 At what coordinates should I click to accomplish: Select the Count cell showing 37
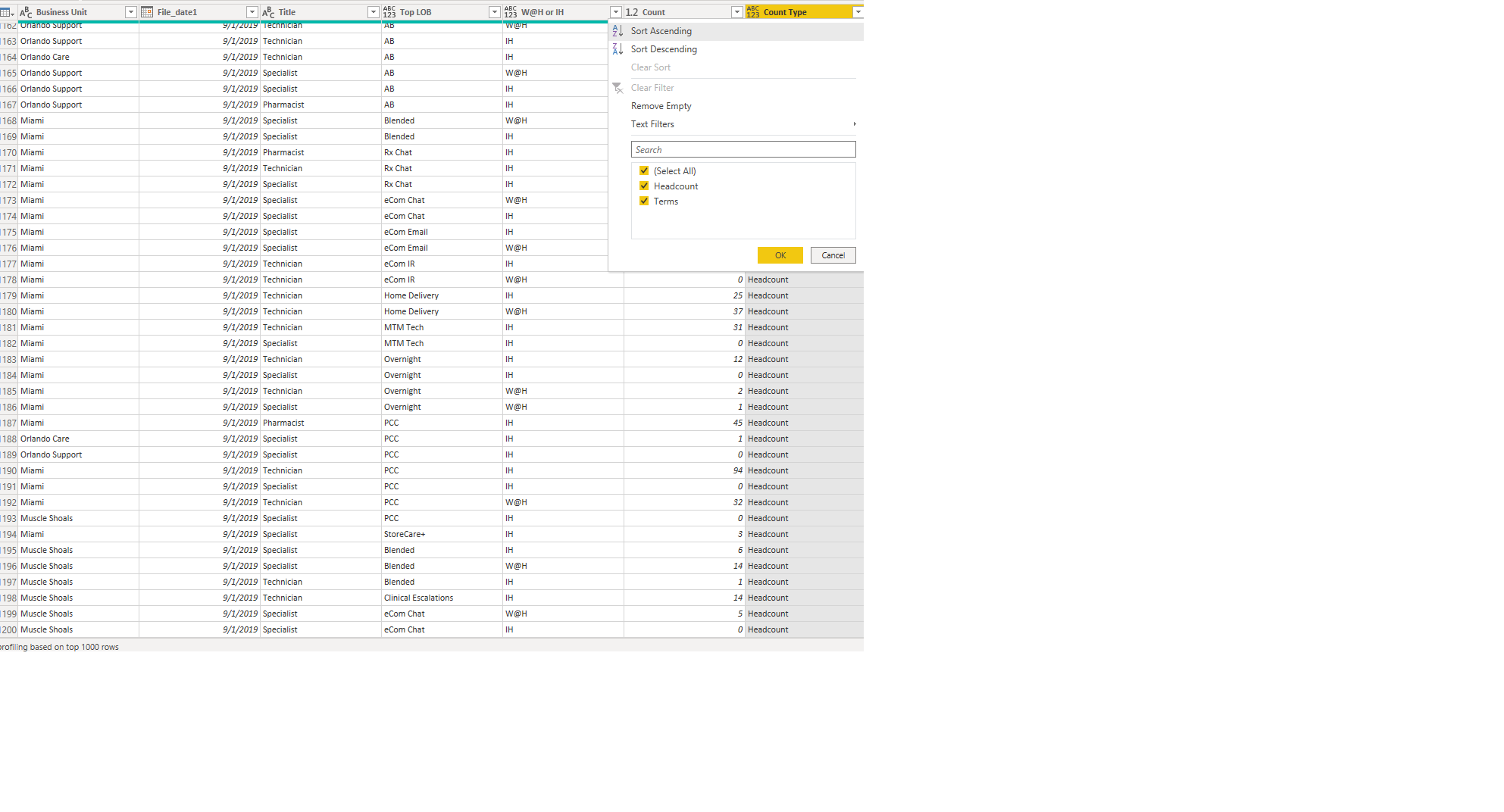pyautogui.click(x=684, y=312)
